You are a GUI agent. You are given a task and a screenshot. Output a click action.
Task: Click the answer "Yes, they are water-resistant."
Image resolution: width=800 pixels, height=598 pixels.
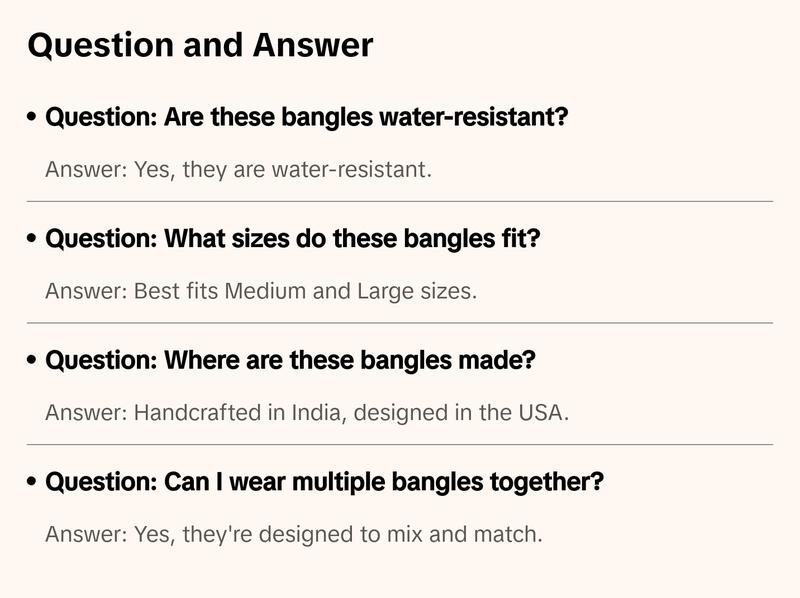pyautogui.click(x=238, y=170)
